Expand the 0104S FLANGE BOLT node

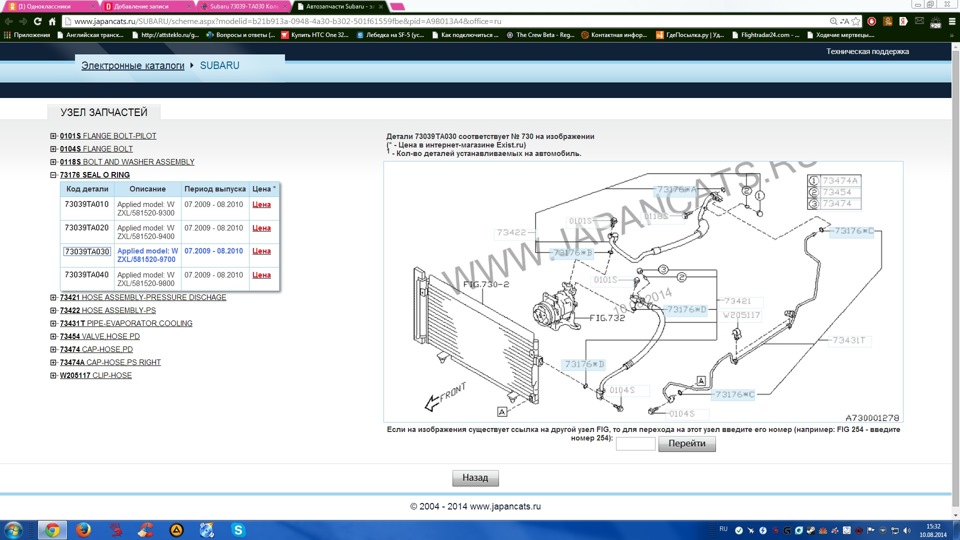(x=53, y=149)
